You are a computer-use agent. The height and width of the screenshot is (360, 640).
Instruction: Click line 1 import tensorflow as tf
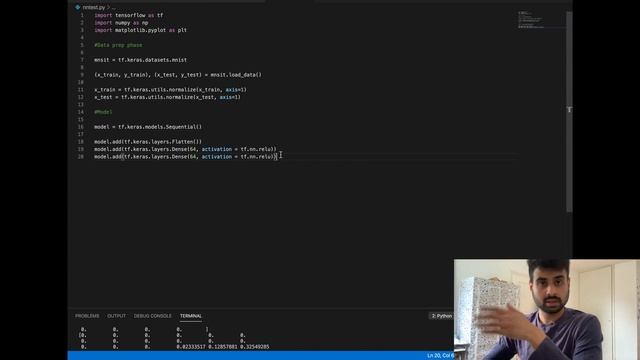129,15
